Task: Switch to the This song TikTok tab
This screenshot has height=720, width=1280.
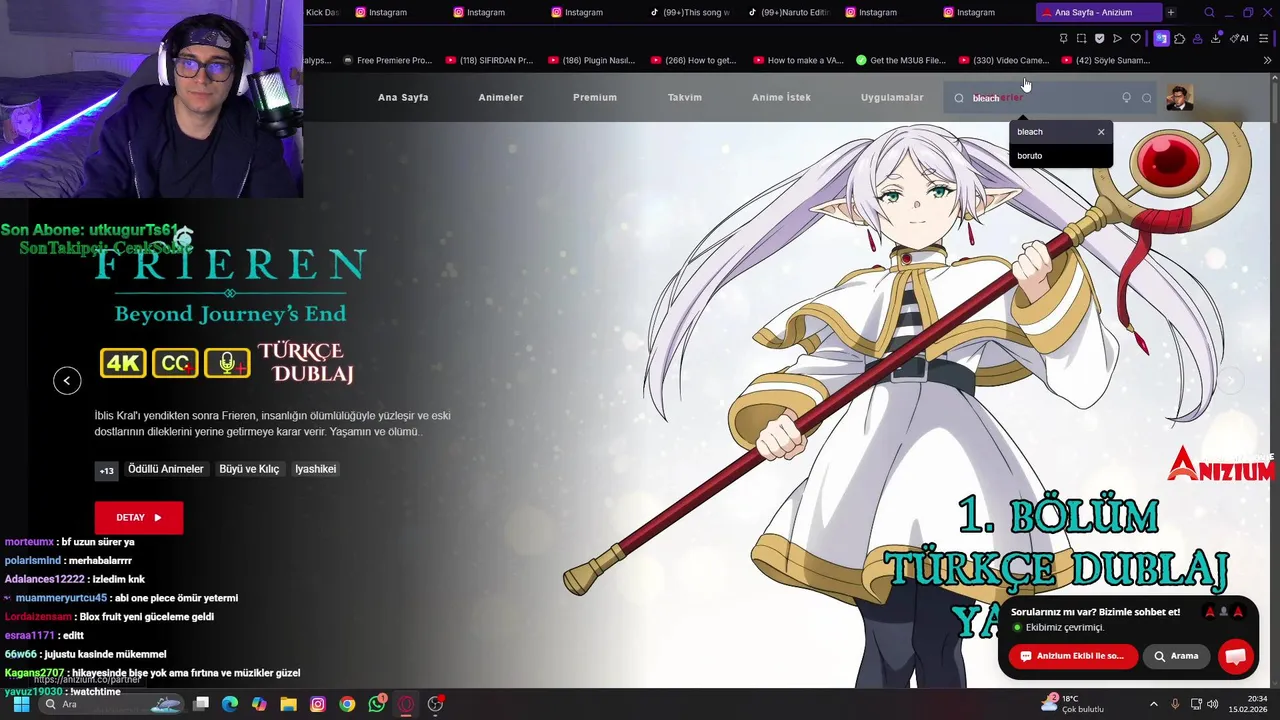Action: pyautogui.click(x=691, y=12)
